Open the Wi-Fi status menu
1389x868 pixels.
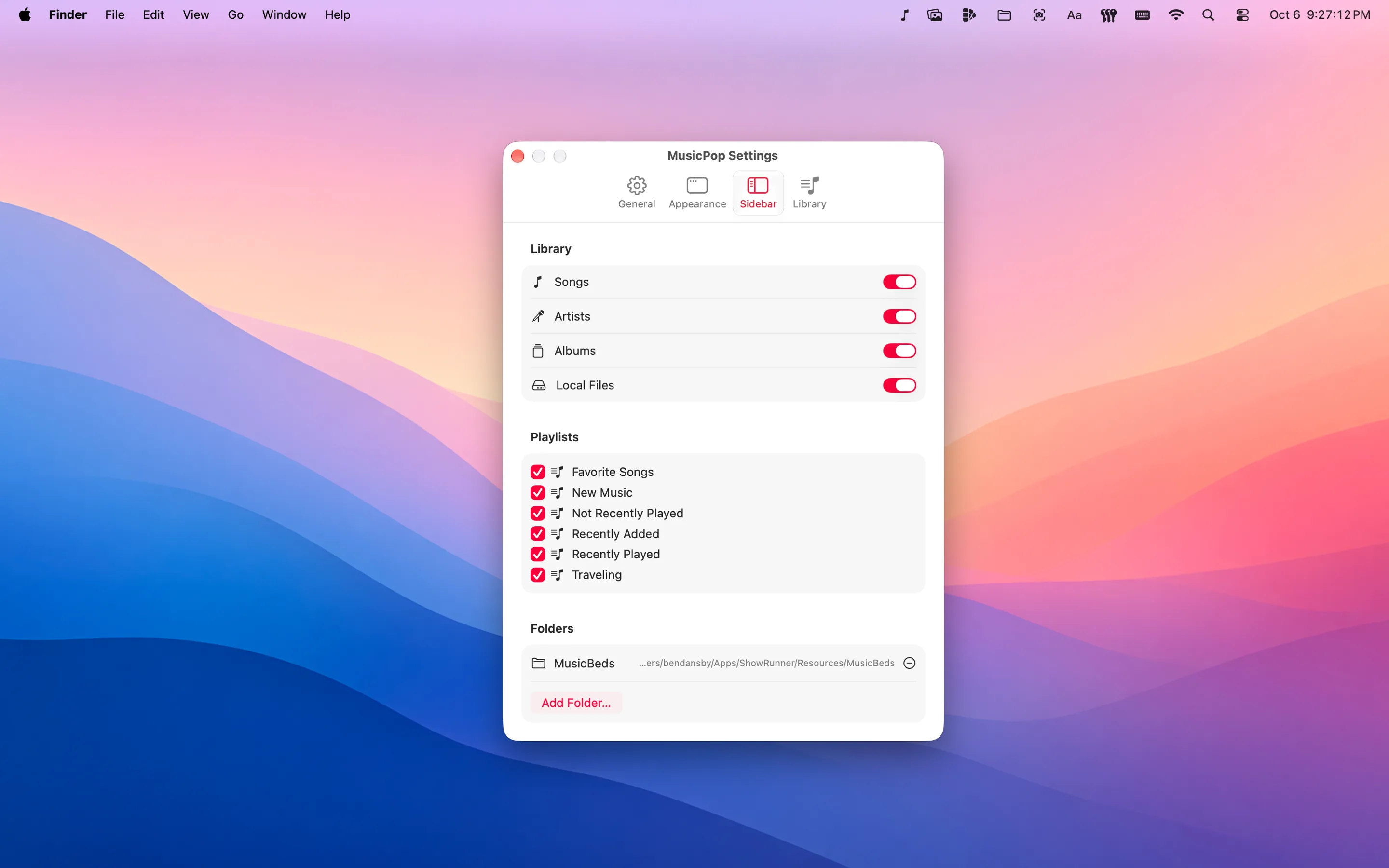(x=1175, y=15)
